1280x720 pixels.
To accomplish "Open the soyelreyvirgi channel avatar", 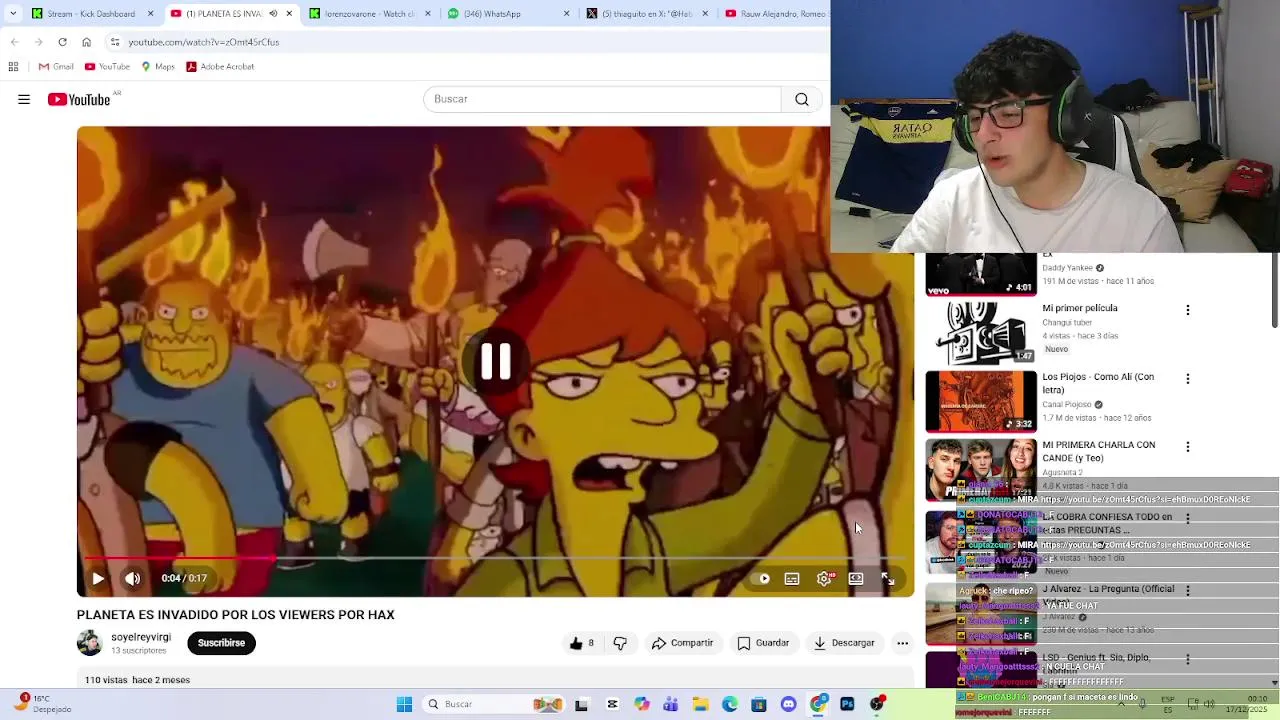I will (x=90, y=643).
